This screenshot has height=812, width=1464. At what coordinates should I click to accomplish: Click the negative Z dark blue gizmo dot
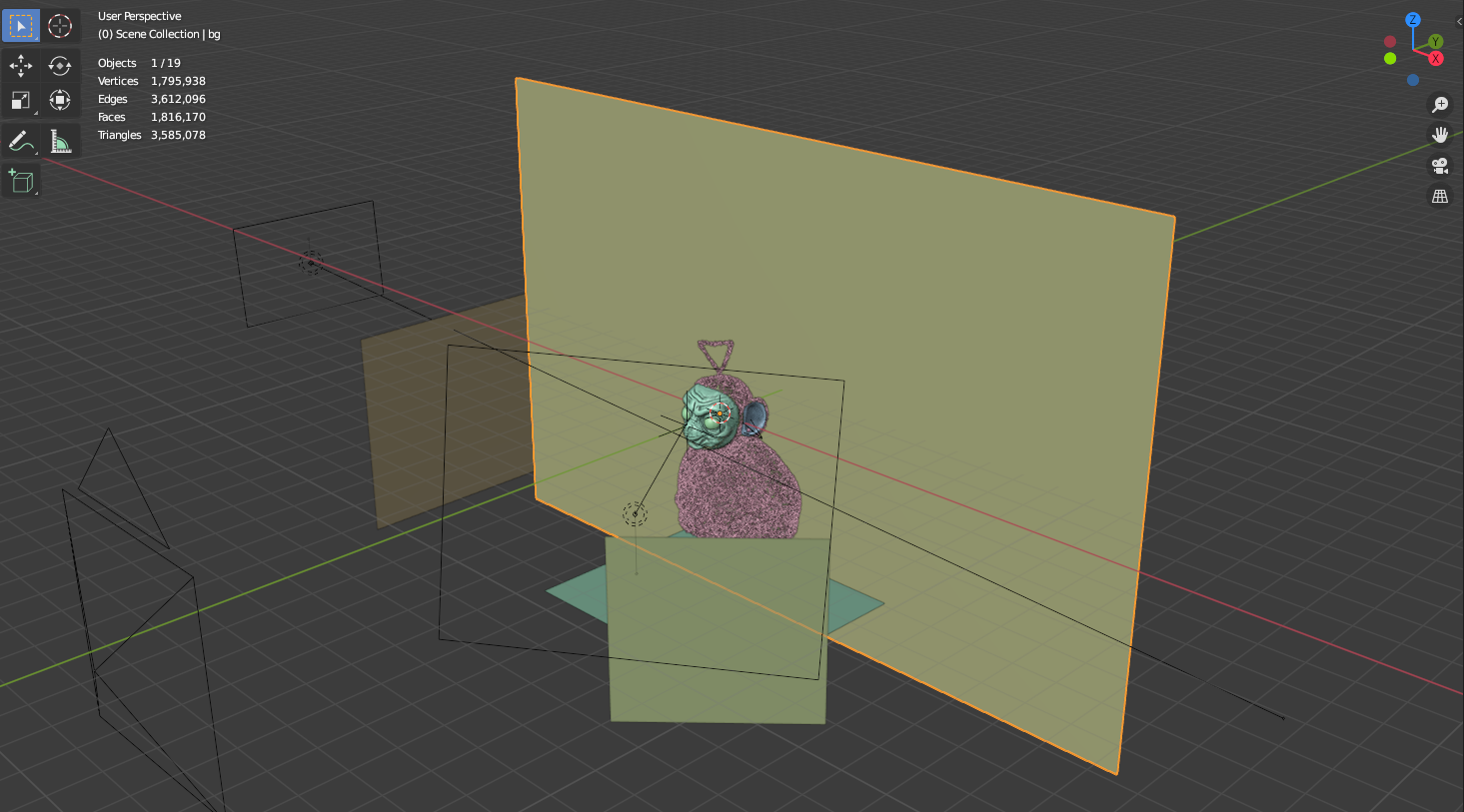click(x=1413, y=80)
